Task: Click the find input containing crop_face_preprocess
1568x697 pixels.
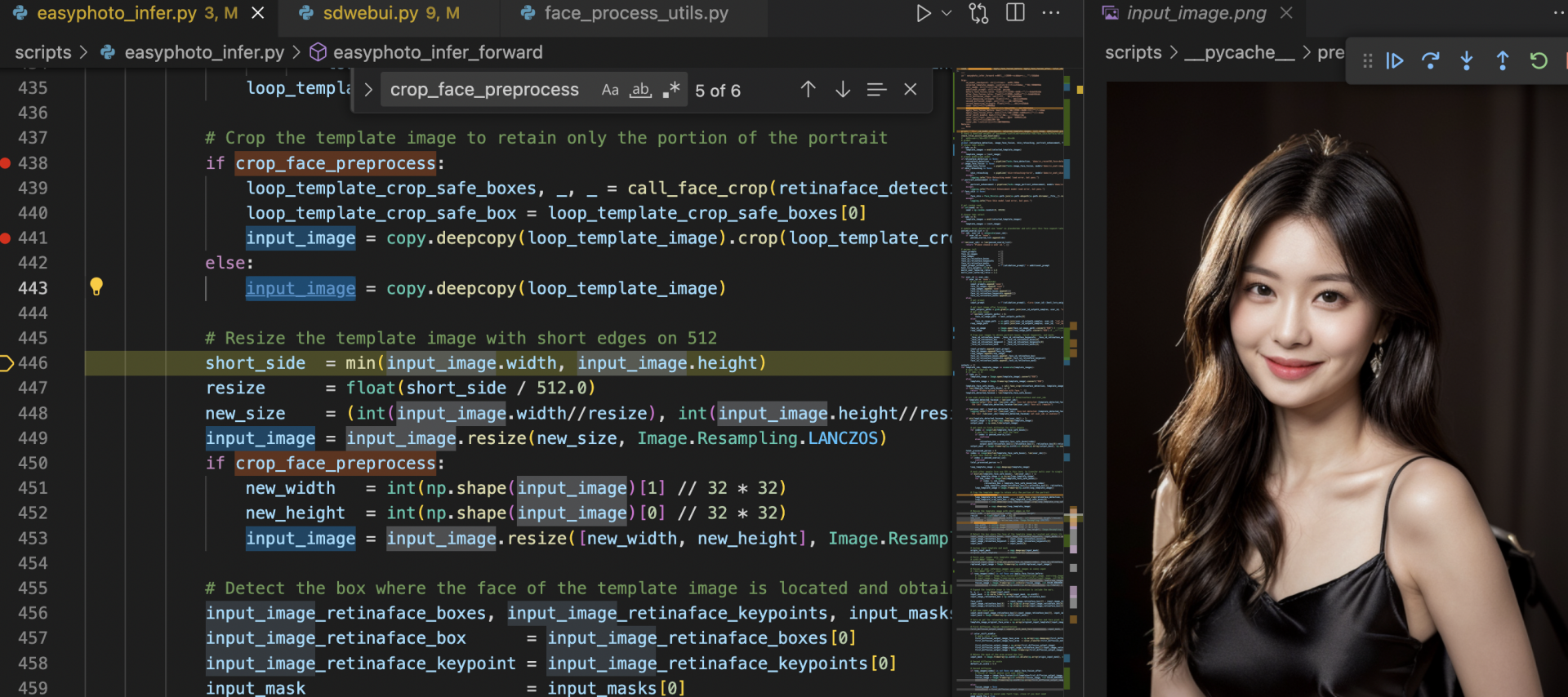Action: (x=485, y=90)
